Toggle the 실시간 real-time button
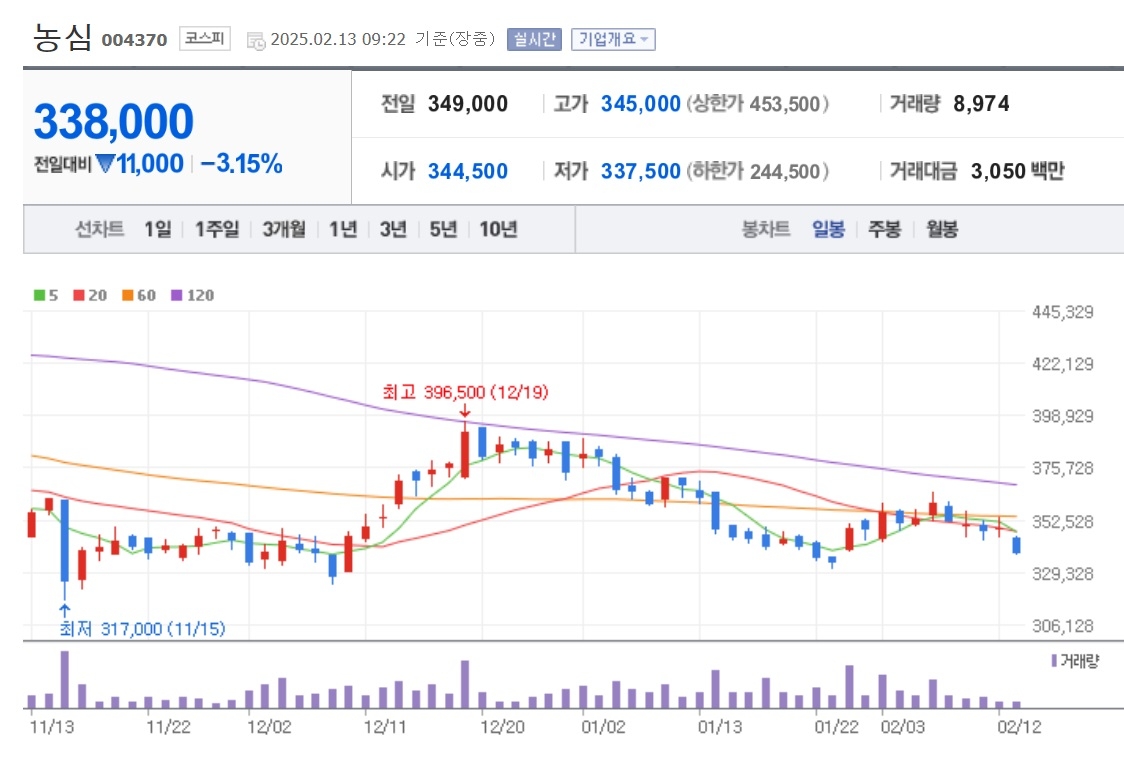 coord(534,39)
